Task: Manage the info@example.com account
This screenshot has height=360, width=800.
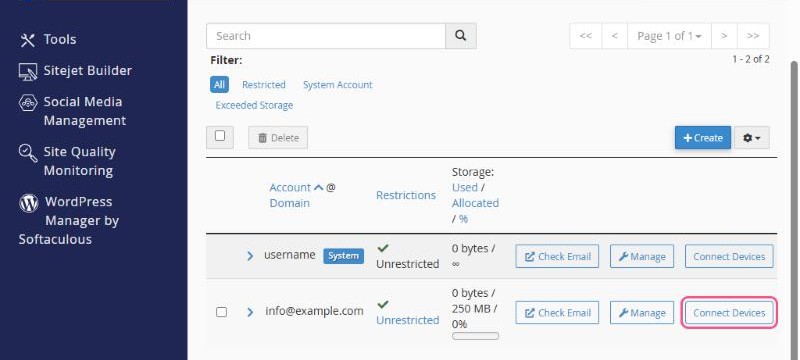Action: point(642,313)
